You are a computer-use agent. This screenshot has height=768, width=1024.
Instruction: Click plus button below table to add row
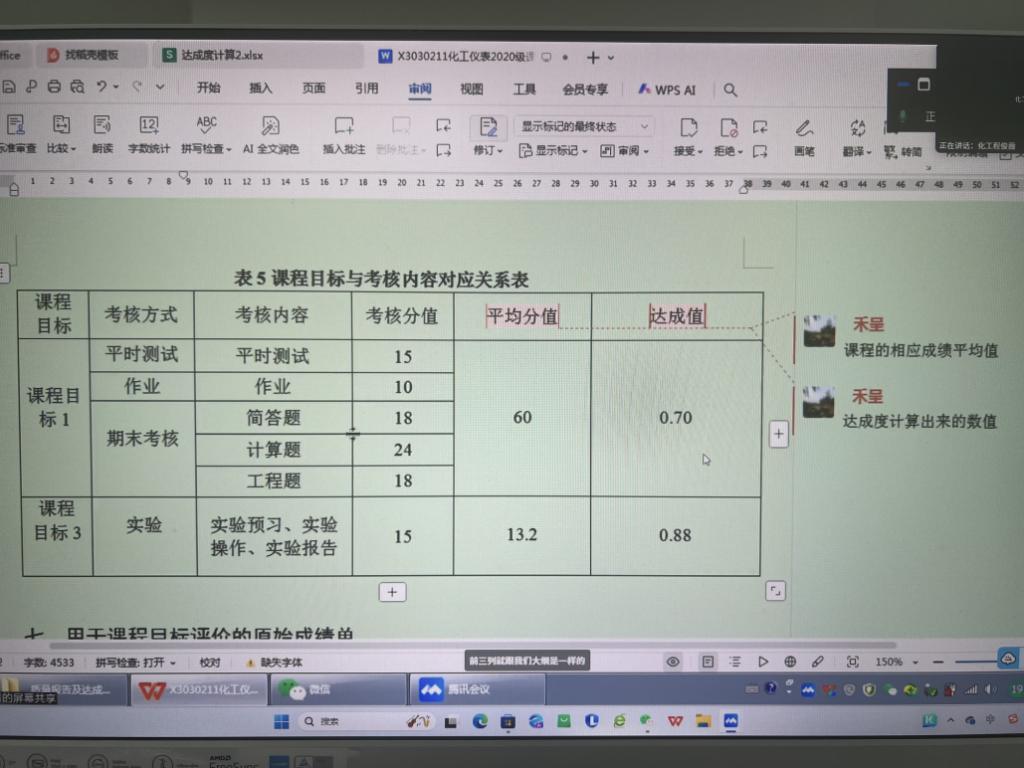coord(392,592)
